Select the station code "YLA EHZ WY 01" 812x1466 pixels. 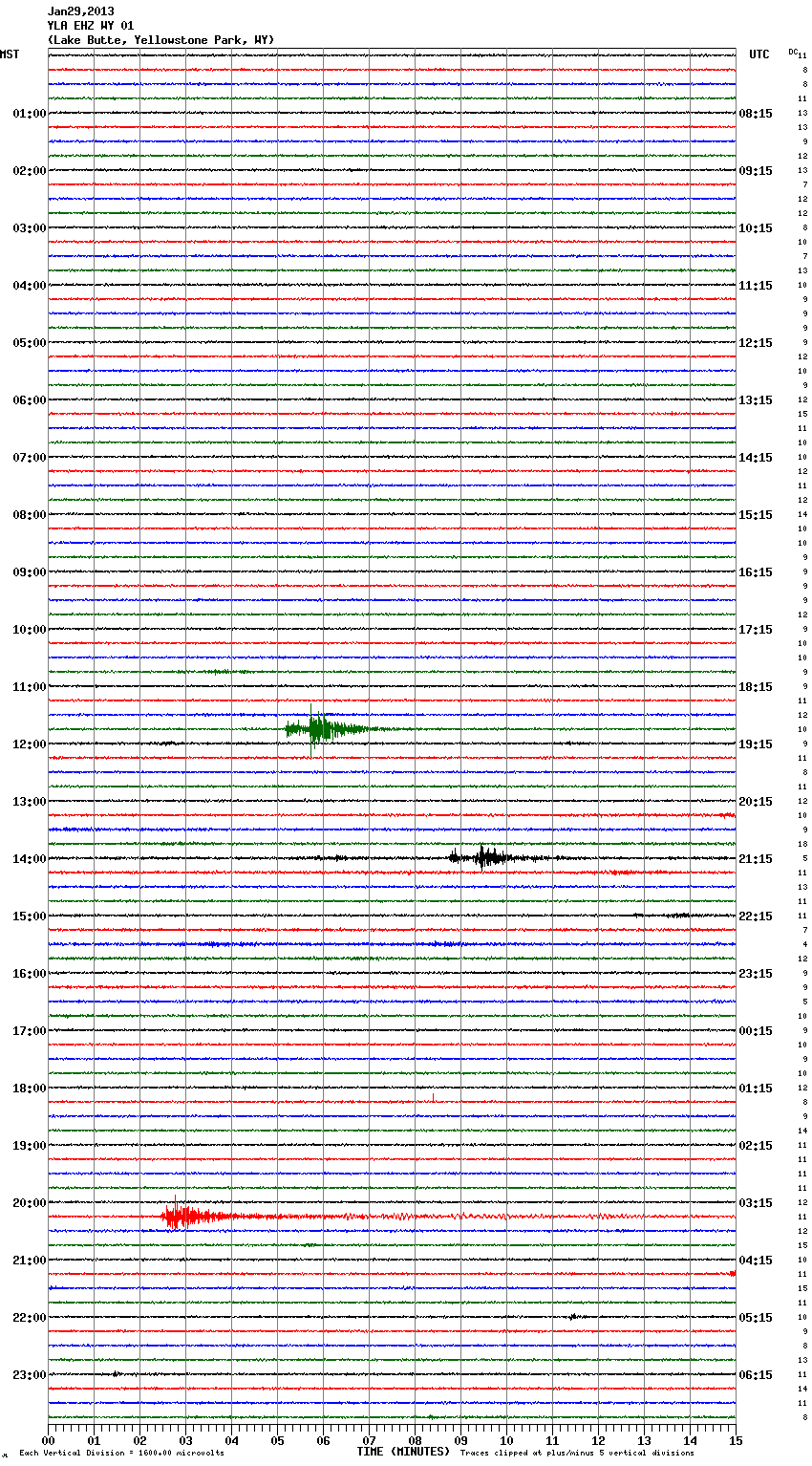click(x=91, y=26)
